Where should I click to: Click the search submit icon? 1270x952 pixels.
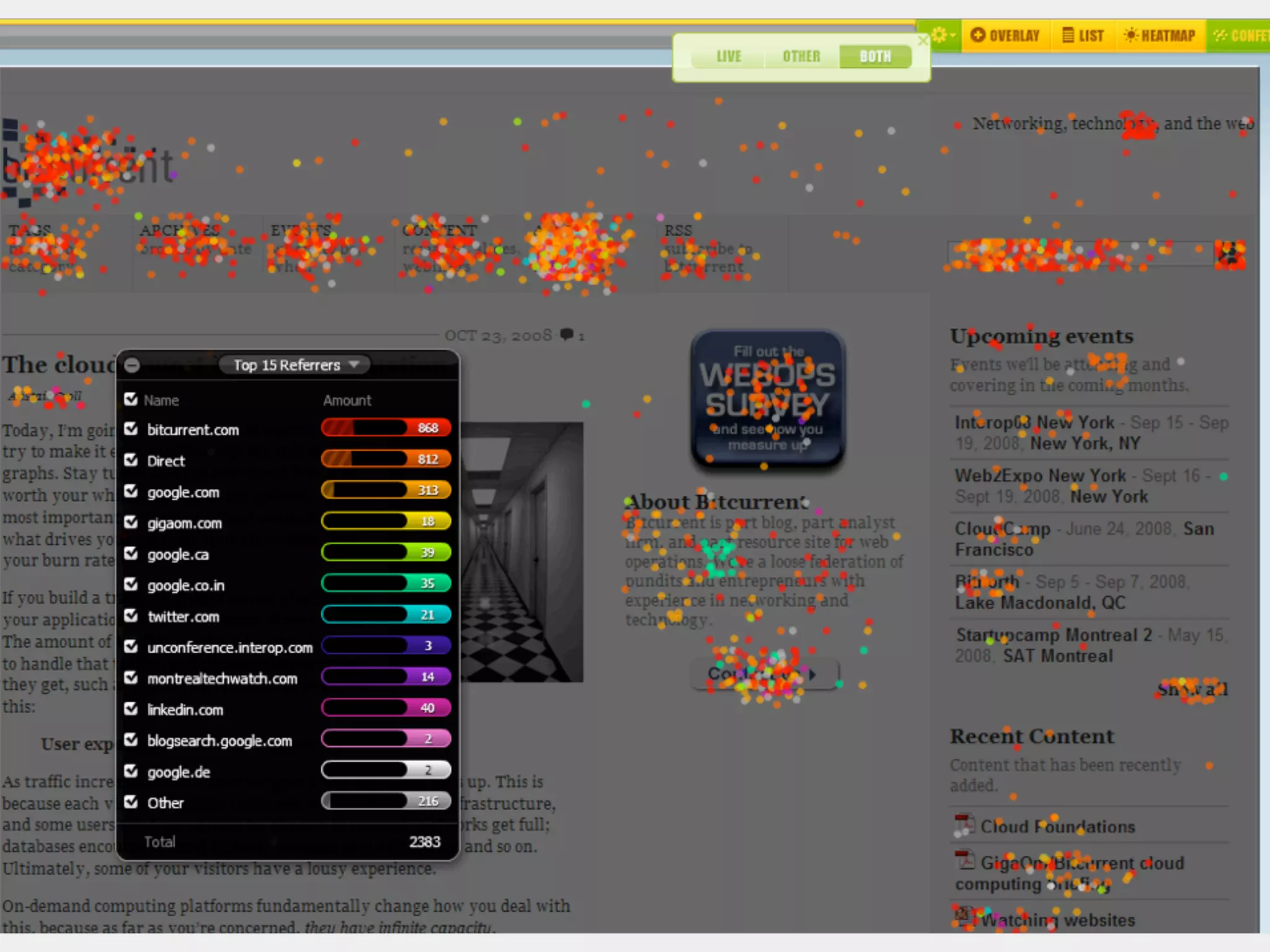point(1230,253)
